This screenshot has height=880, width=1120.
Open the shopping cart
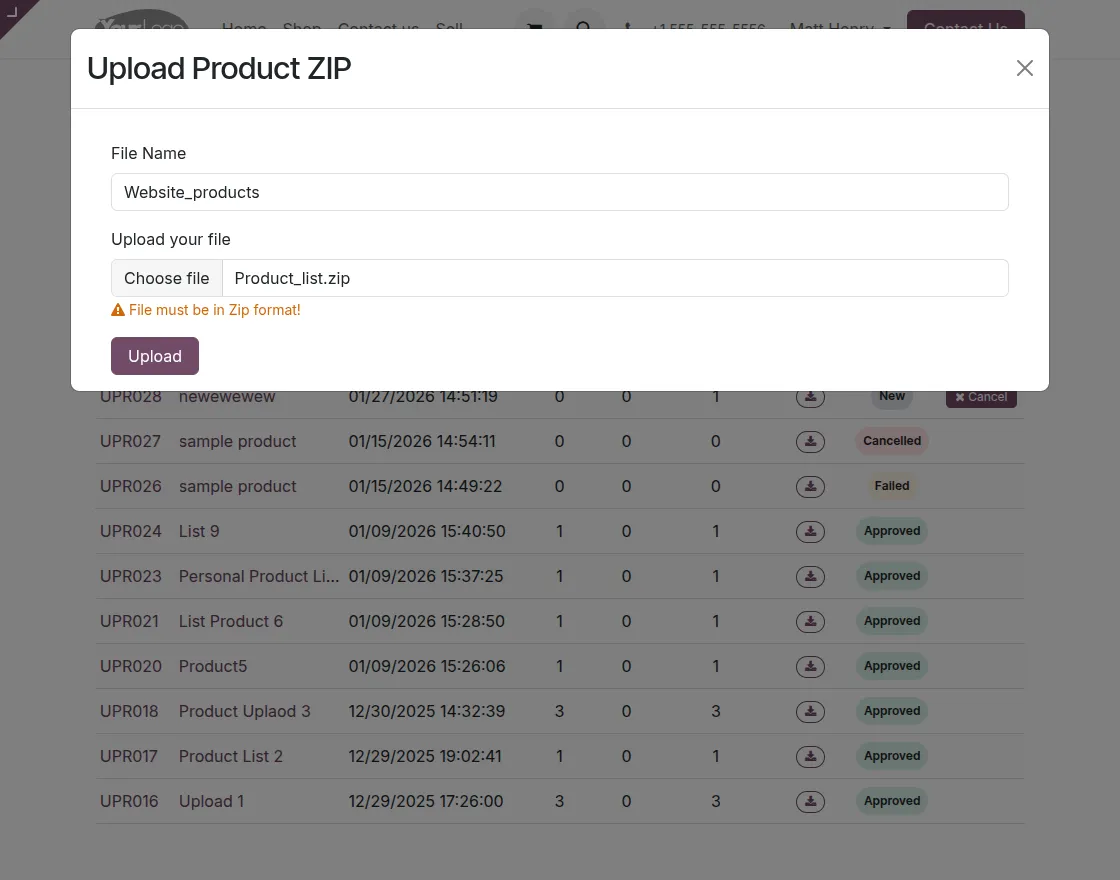(535, 27)
